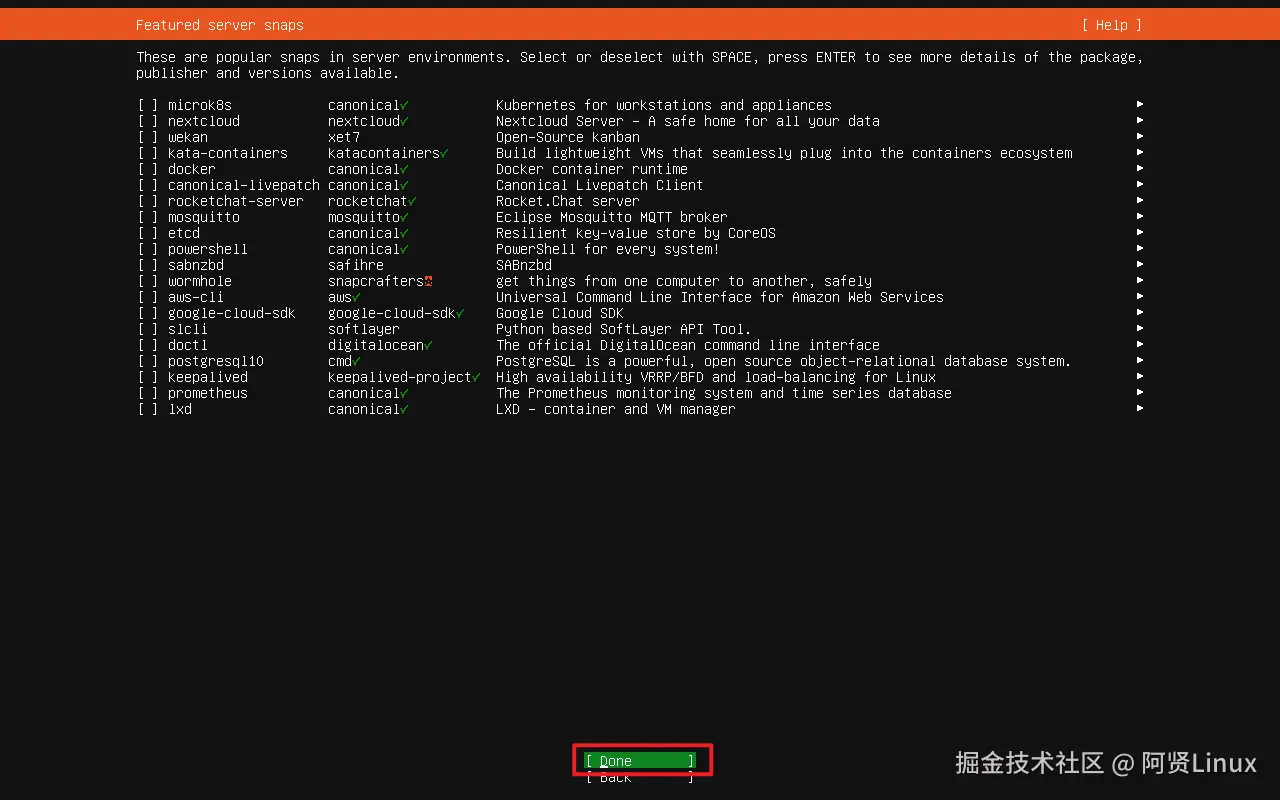1280x800 pixels.
Task: Click the verified checkmark beside katacontainers
Action: pyautogui.click(x=444, y=153)
